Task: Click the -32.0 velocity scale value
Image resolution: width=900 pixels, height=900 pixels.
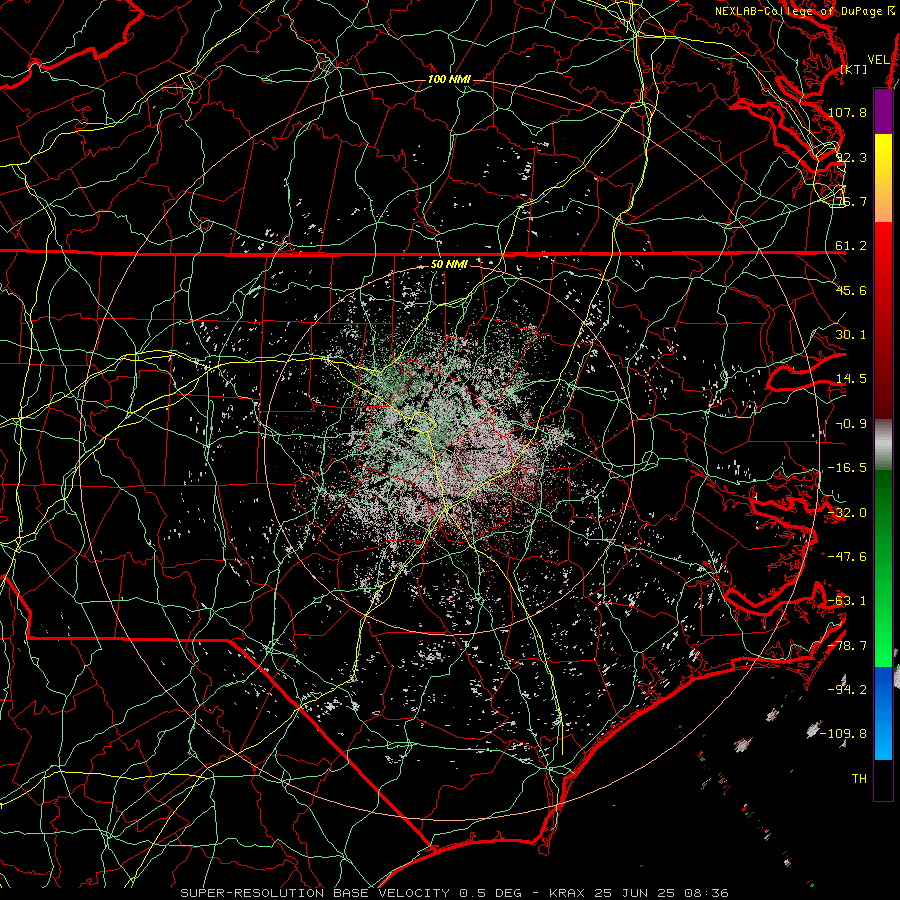Action: 847,513
